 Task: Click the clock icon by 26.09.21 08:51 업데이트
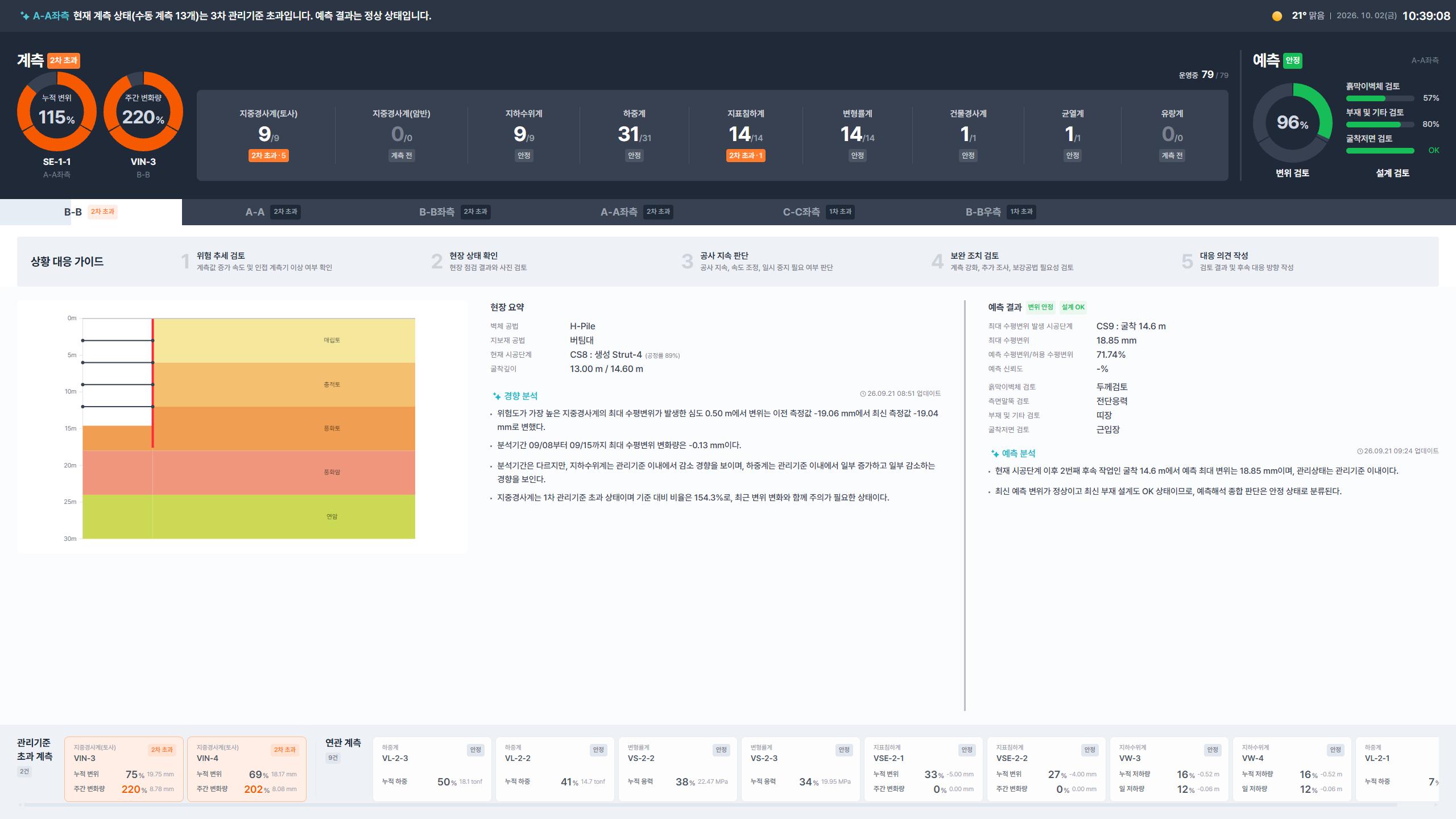point(863,394)
